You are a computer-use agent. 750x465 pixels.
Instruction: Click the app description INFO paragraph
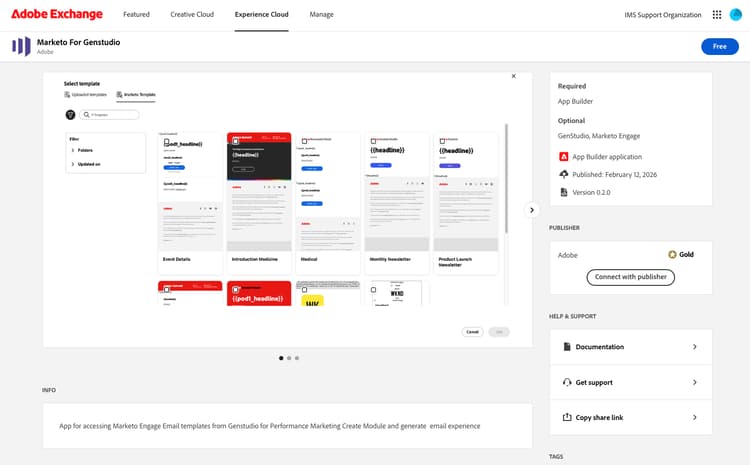(270, 426)
